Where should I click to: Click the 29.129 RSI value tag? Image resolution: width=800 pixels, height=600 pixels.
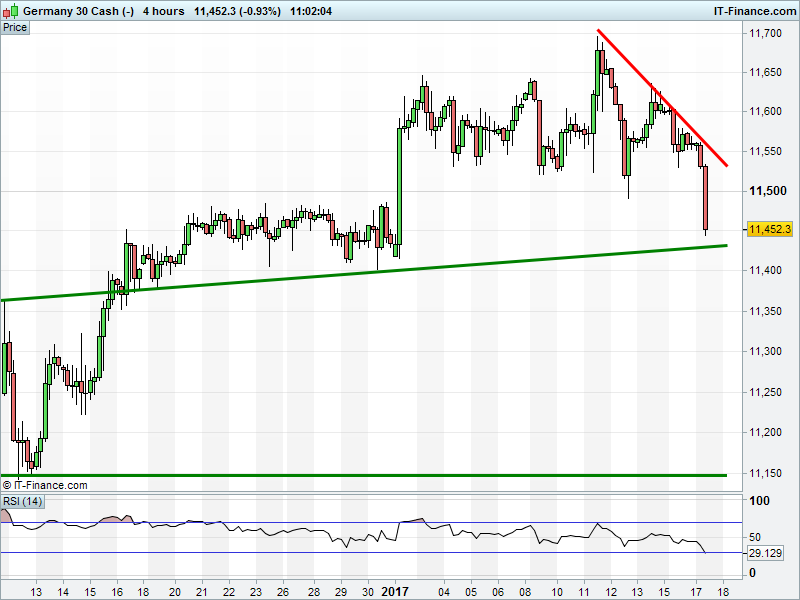coord(765,553)
